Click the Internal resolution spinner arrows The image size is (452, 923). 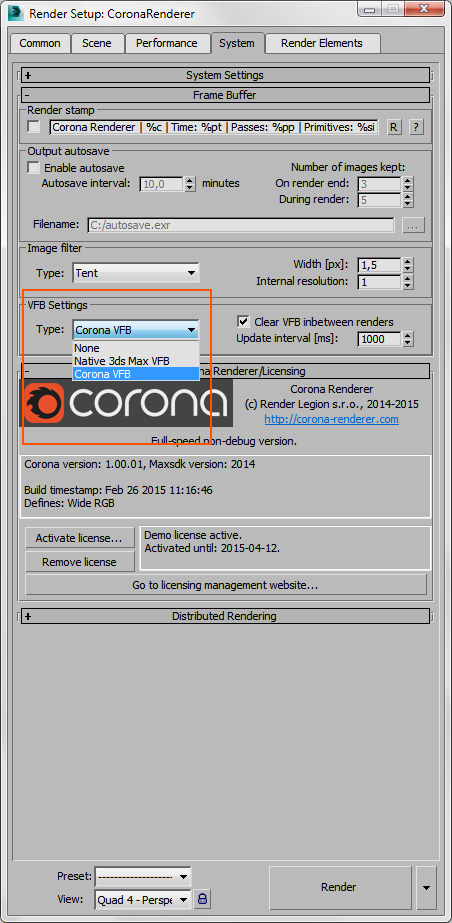tap(408, 282)
